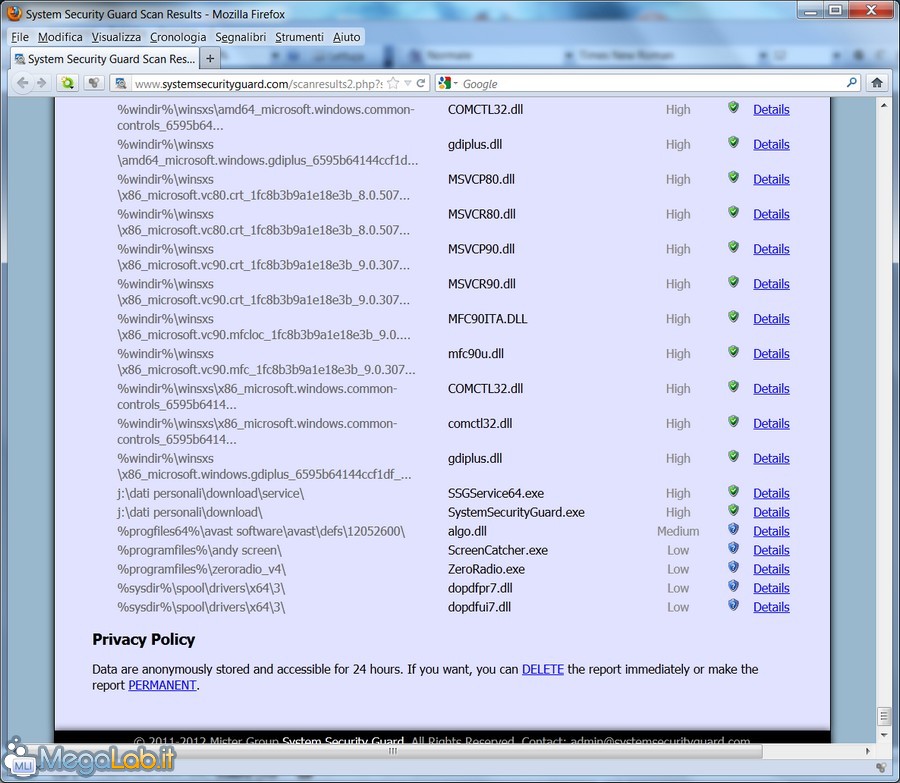Reload the page with the refresh icon
This screenshot has width=900, height=783.
coord(421,83)
